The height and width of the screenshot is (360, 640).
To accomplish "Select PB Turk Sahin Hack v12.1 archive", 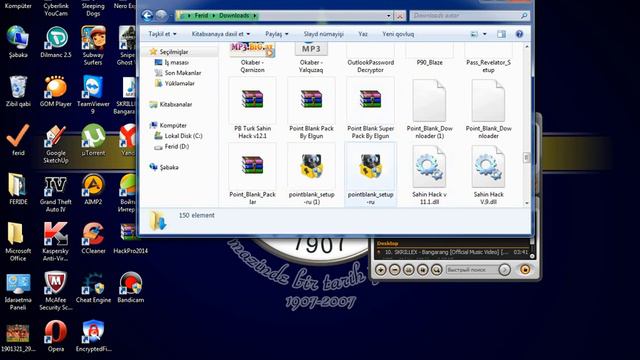I will (x=252, y=109).
